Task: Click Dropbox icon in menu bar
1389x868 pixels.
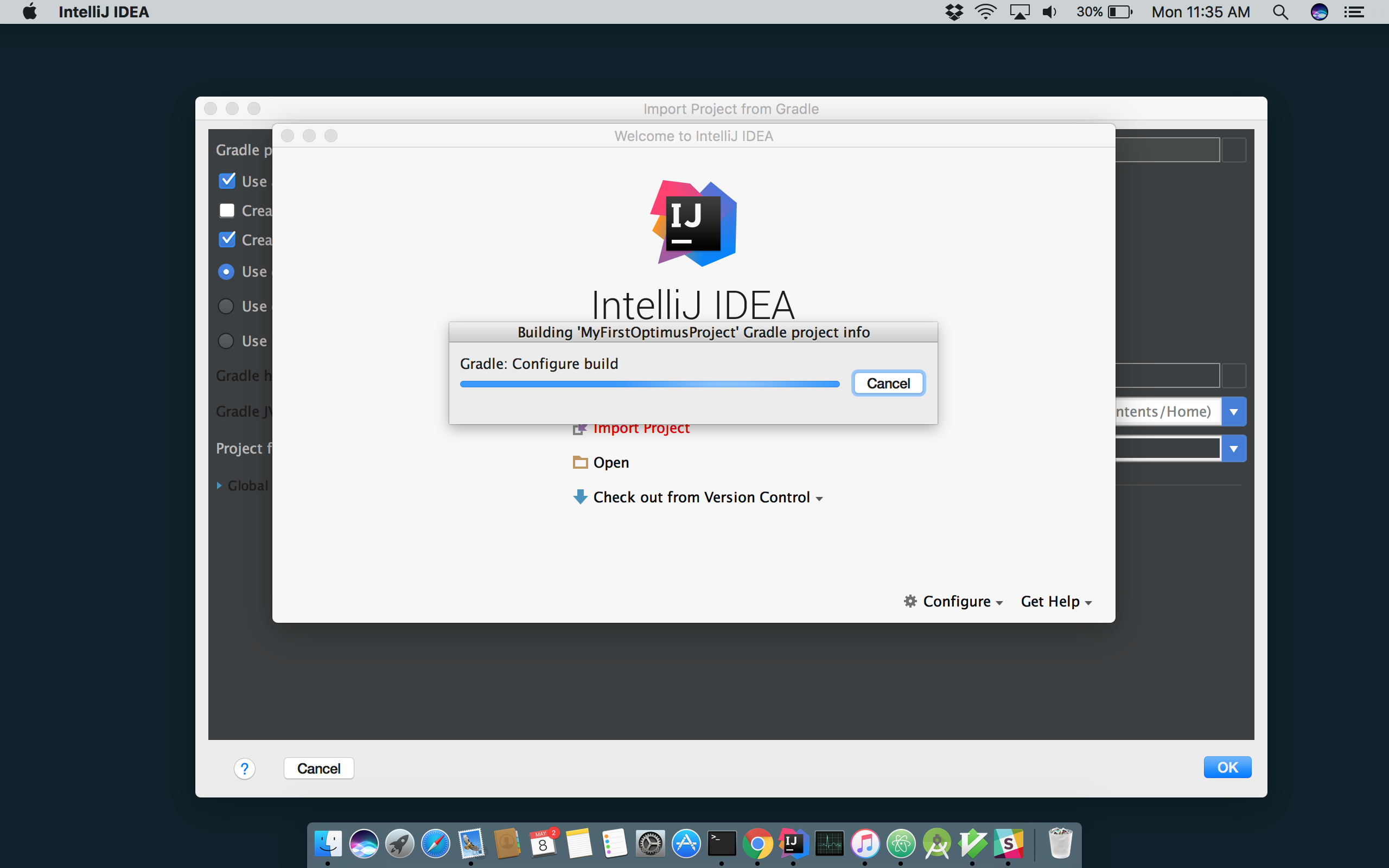Action: [954, 12]
